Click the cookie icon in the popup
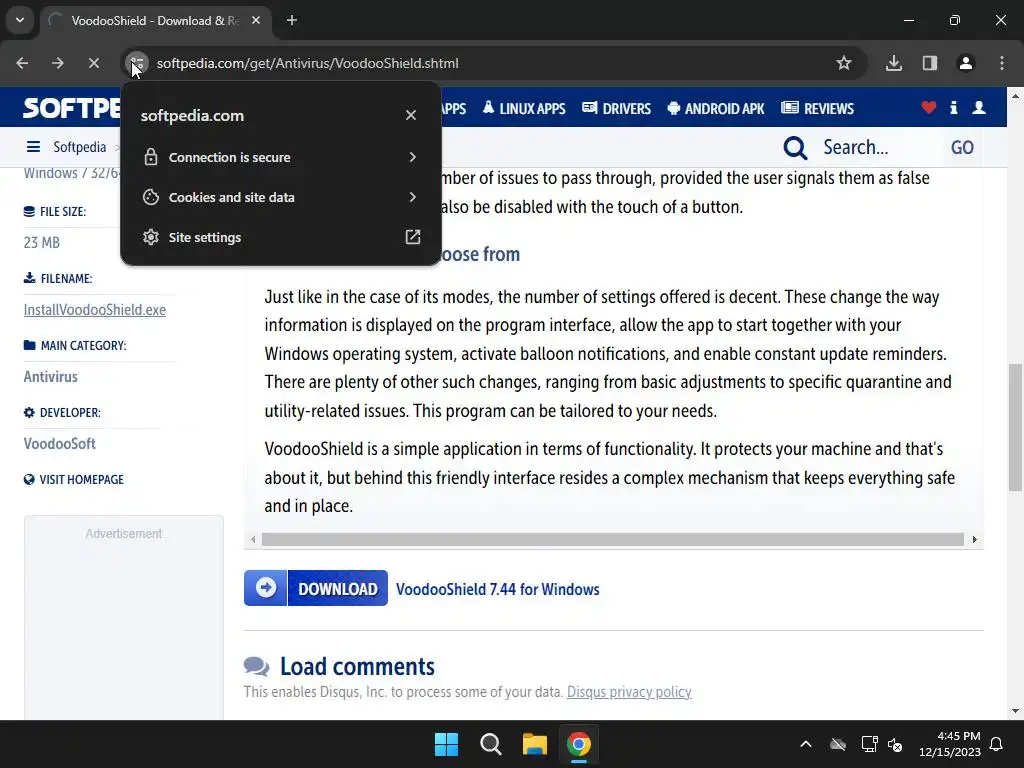Viewport: 1024px width, 768px height. (151, 197)
